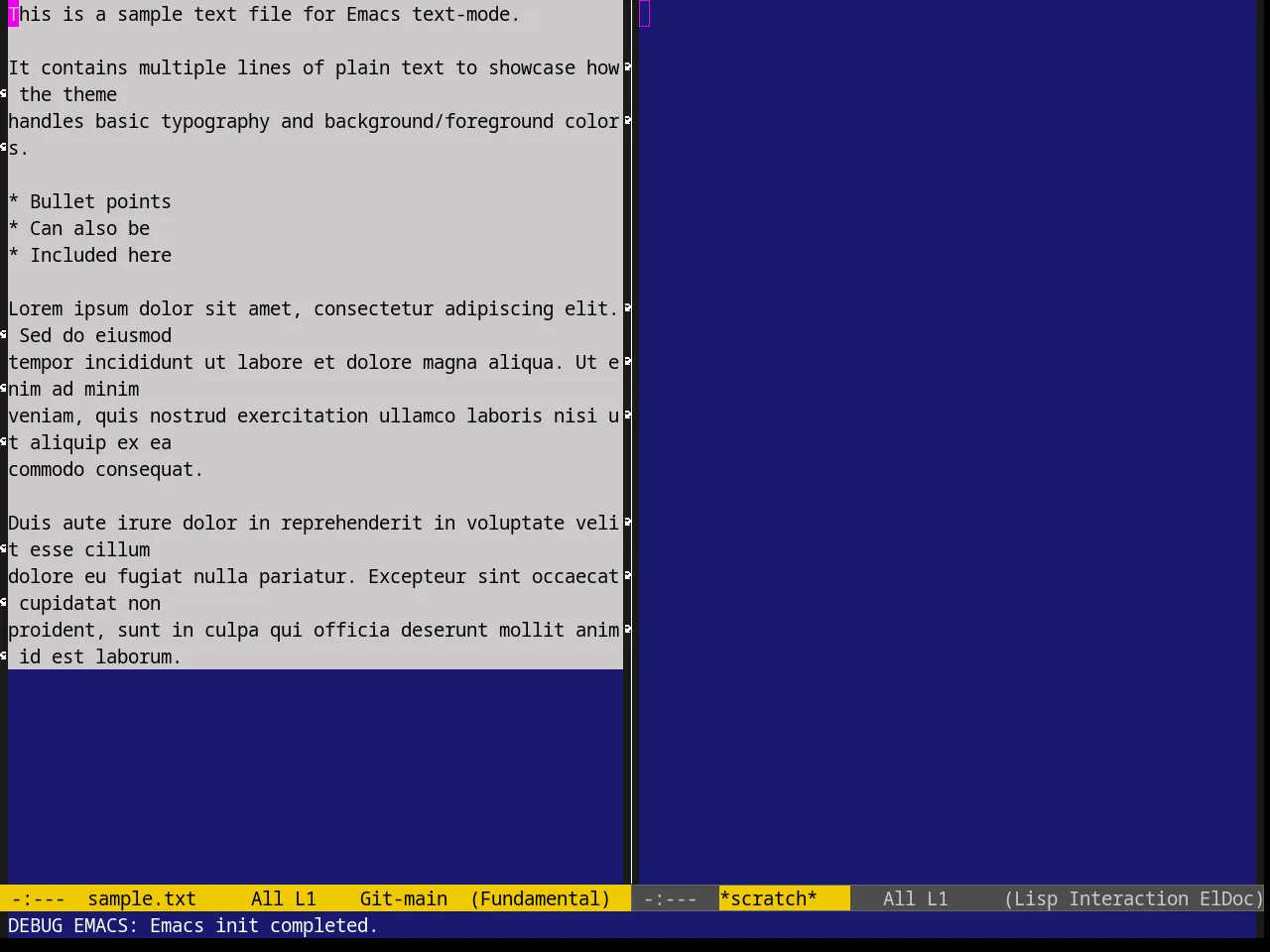This screenshot has height=952, width=1270.
Task: Click the continuation arrow before 'id est laborum.'
Action: 4,656
